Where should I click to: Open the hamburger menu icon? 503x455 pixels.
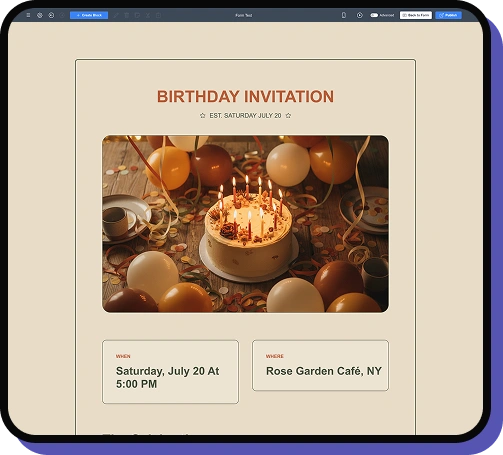point(28,15)
